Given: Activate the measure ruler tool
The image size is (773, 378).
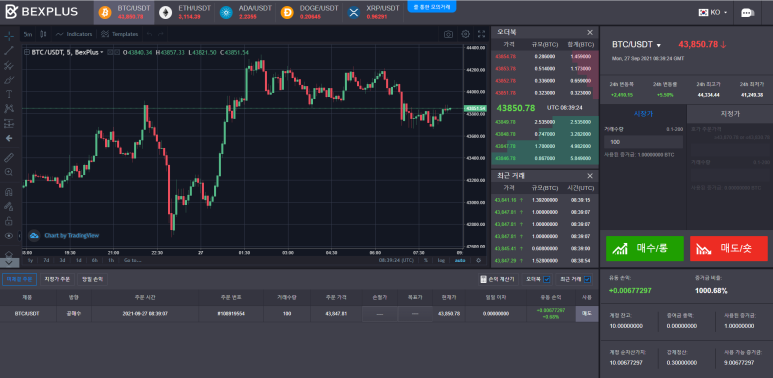Looking at the screenshot, I should pyautogui.click(x=9, y=158).
